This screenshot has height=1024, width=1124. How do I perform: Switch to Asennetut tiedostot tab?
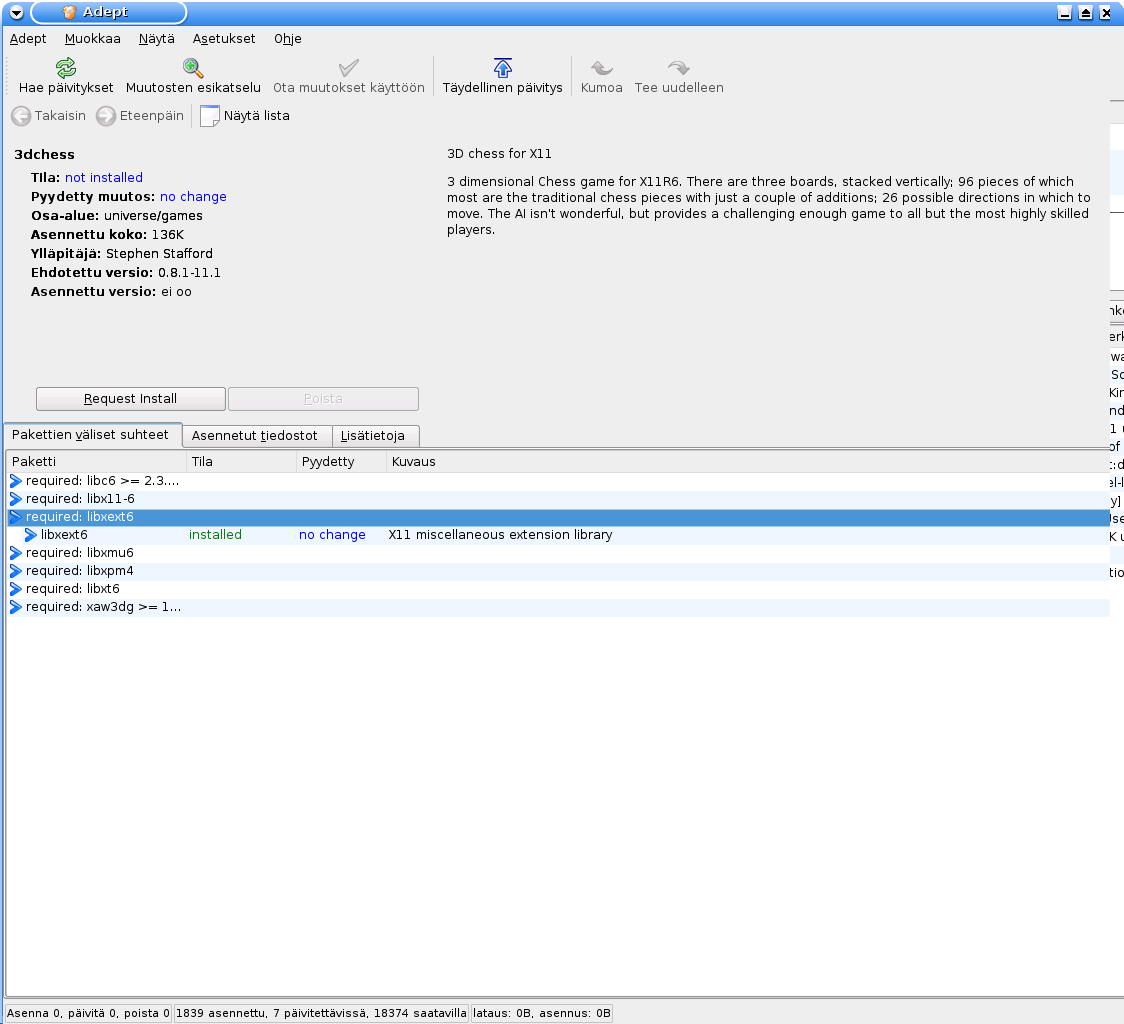coord(255,436)
